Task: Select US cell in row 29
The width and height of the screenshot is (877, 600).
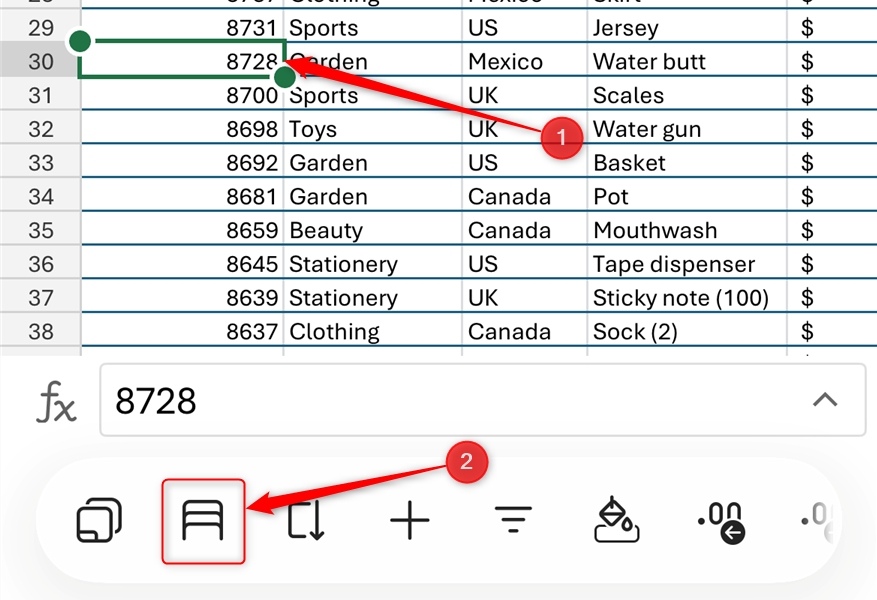Action: [x=525, y=26]
